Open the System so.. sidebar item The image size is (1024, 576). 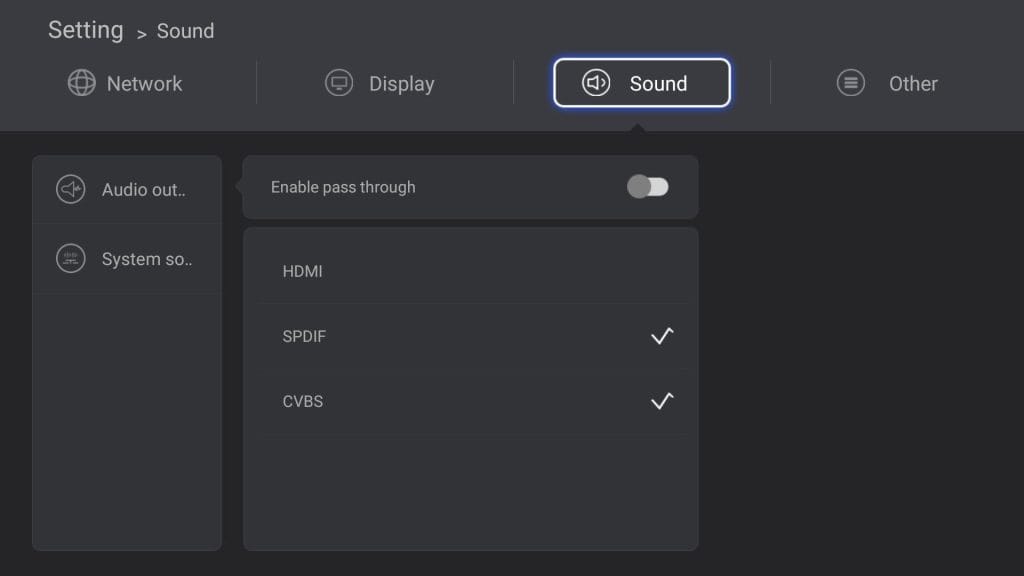point(127,259)
